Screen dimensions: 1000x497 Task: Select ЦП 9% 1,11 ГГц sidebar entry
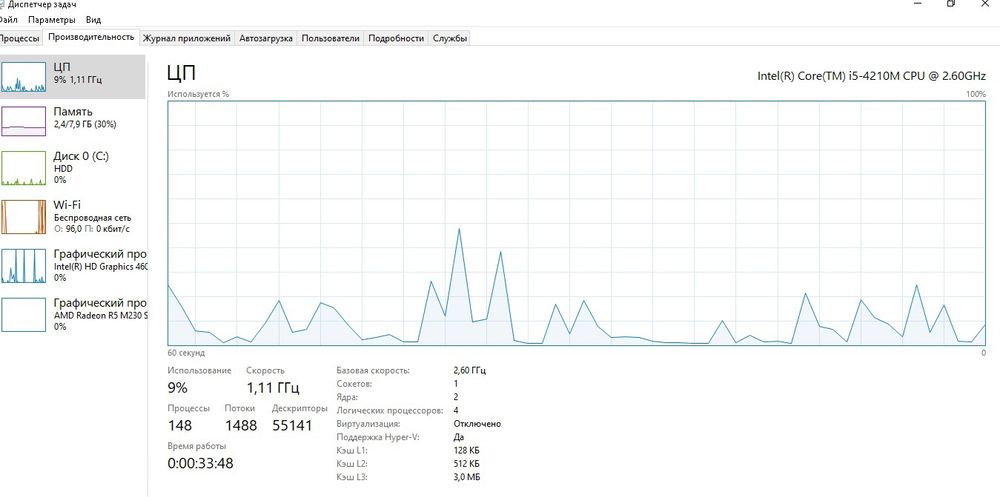tap(73, 77)
